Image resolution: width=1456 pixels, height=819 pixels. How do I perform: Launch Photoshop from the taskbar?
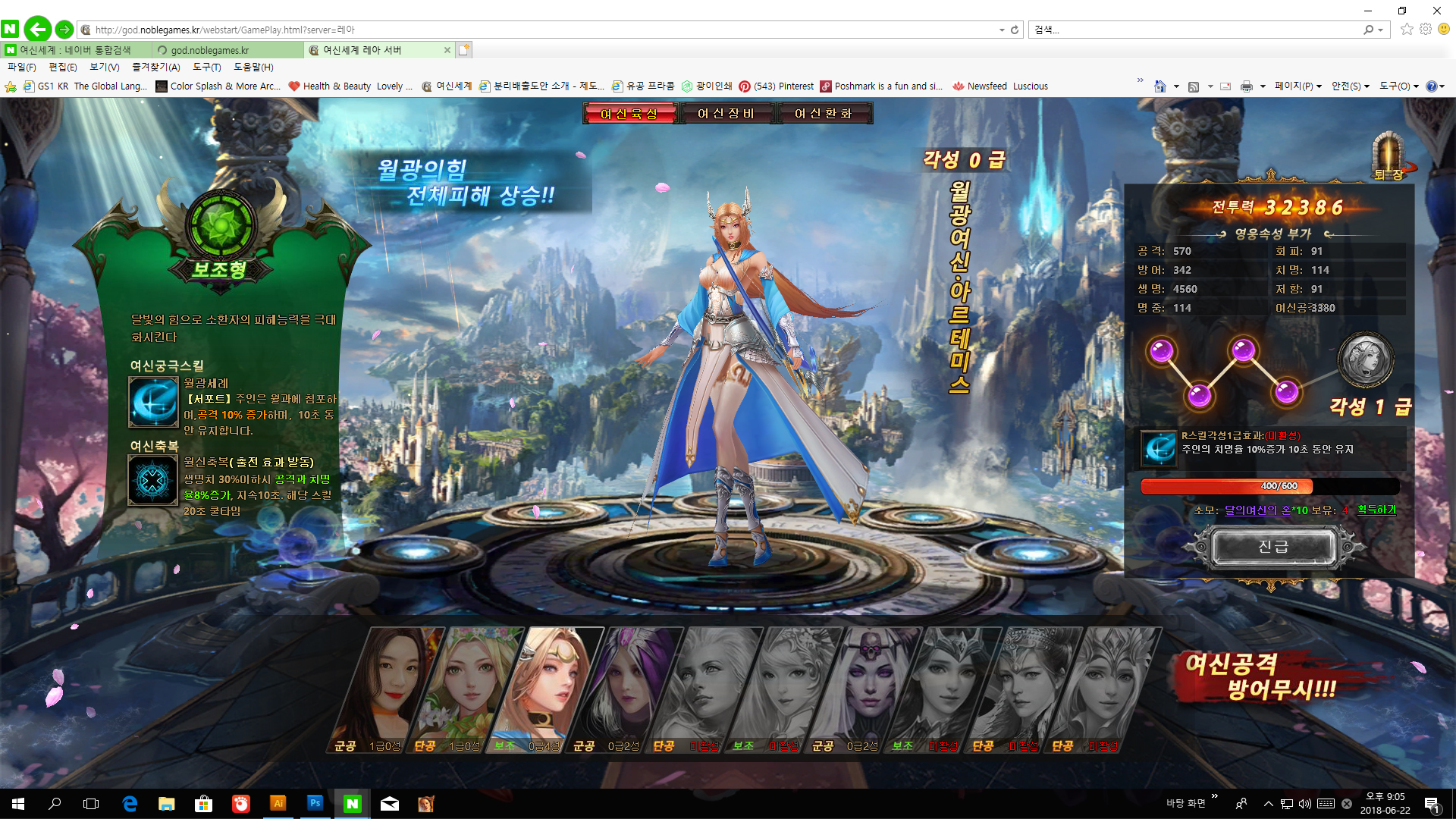point(315,804)
